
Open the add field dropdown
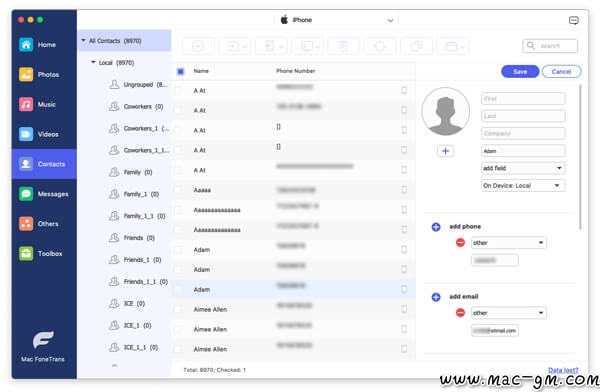pyautogui.click(x=523, y=168)
